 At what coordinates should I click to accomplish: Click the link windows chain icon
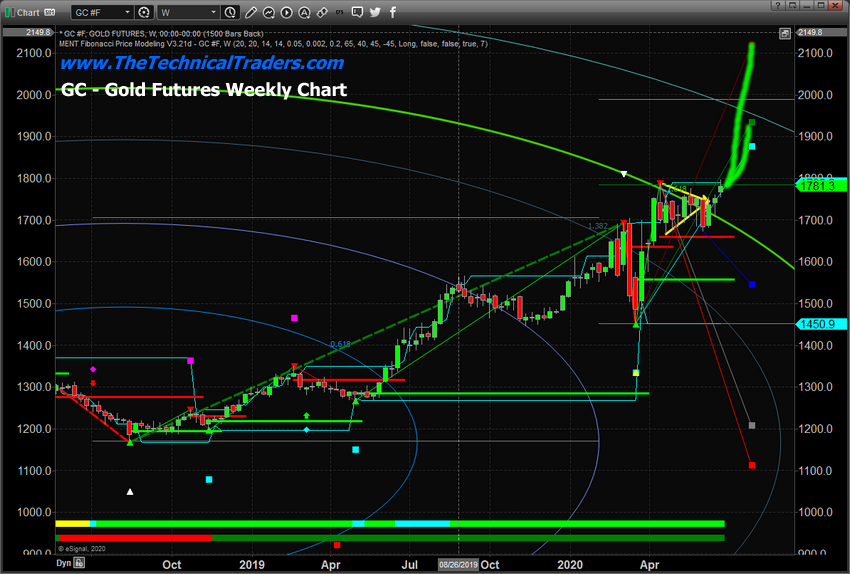pos(322,12)
